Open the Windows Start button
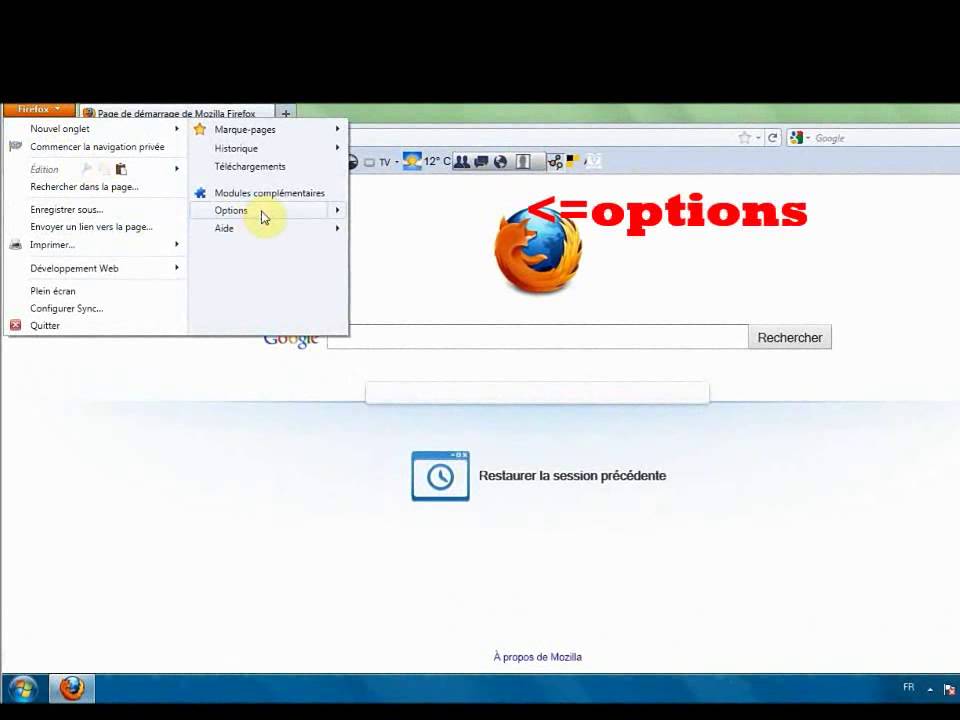 (23, 689)
